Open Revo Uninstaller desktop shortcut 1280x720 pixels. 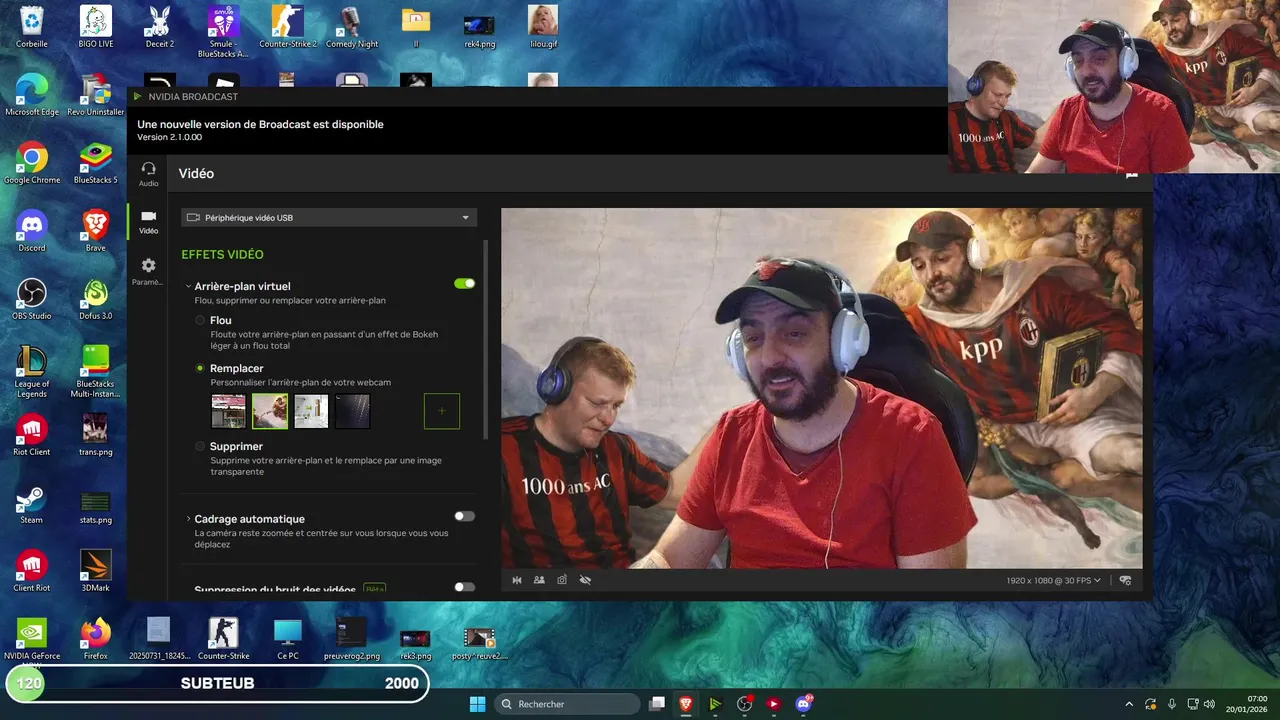[95, 96]
